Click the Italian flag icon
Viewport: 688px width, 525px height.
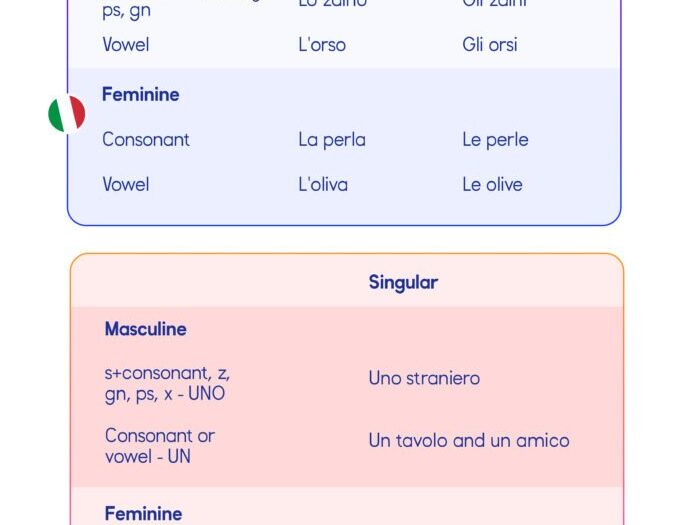click(x=67, y=114)
